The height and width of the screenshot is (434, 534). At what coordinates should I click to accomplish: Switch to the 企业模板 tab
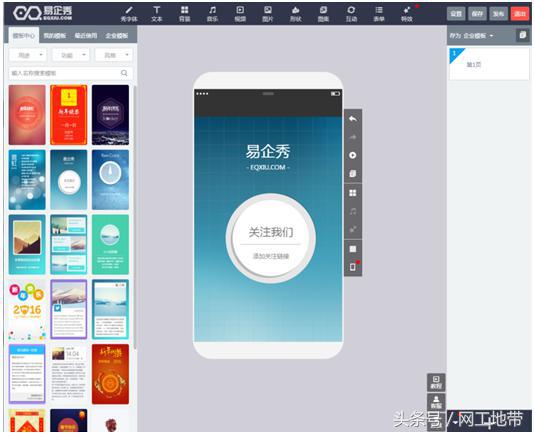point(117,35)
